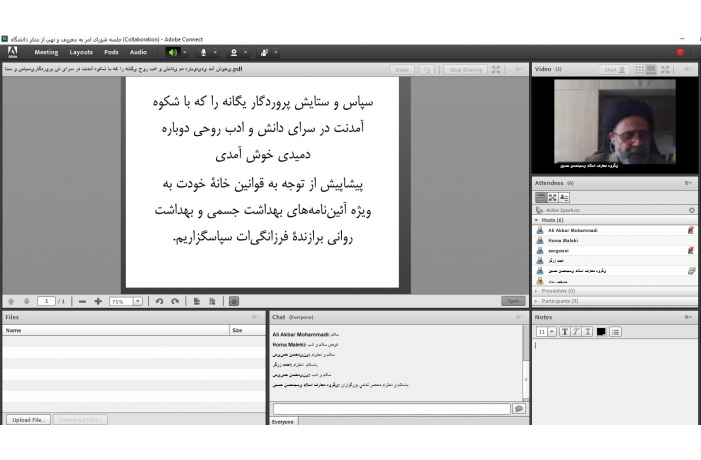701x460 pixels.
Task: Click the fit width icon
Action: pos(212,301)
